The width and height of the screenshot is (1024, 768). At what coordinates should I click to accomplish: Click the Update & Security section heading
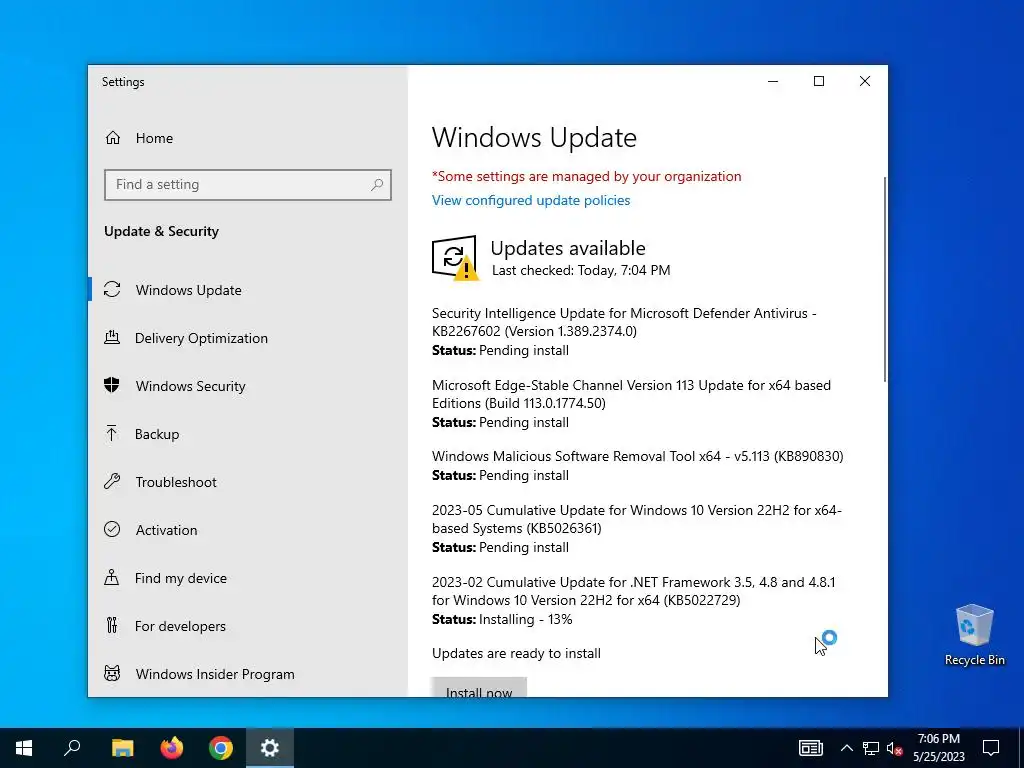tap(161, 231)
